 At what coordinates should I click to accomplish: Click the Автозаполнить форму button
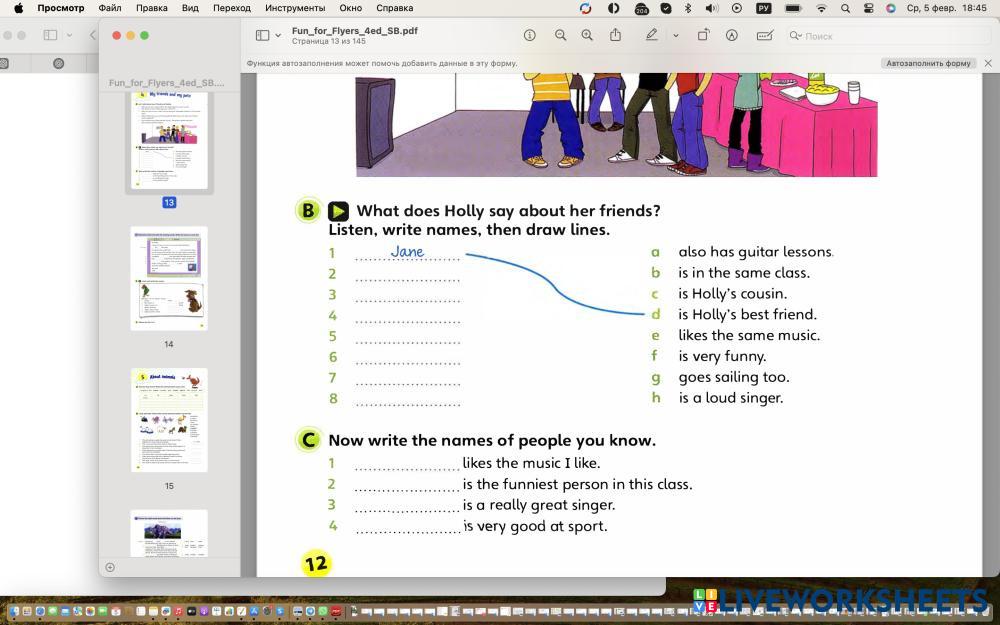[928, 63]
